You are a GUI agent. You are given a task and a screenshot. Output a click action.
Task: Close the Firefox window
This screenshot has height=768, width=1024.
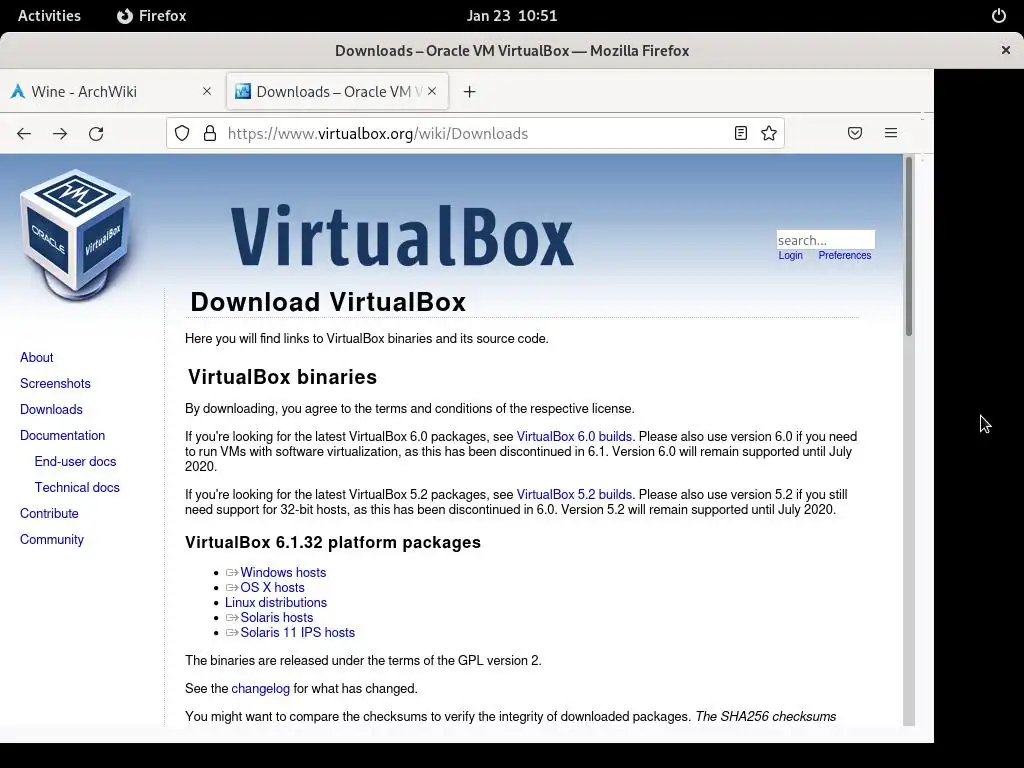(x=1006, y=50)
